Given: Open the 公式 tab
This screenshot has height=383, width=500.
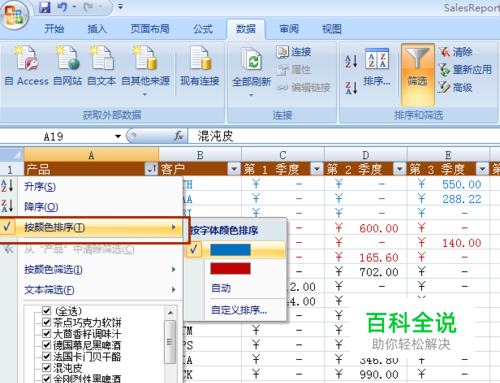Looking at the screenshot, I should click(x=203, y=29).
